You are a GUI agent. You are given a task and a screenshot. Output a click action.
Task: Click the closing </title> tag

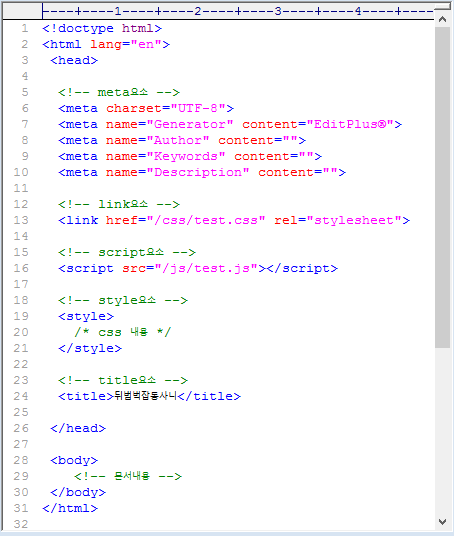[209, 397]
